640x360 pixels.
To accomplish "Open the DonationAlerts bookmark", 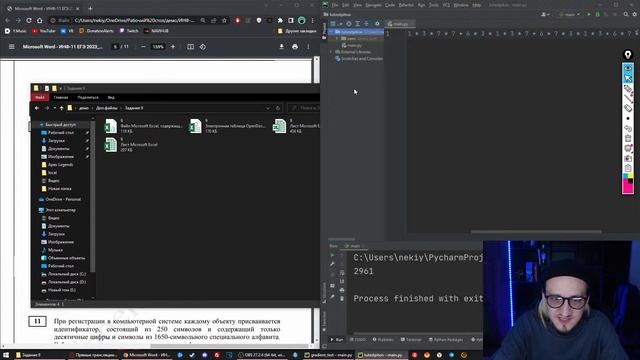I will [x=96, y=31].
